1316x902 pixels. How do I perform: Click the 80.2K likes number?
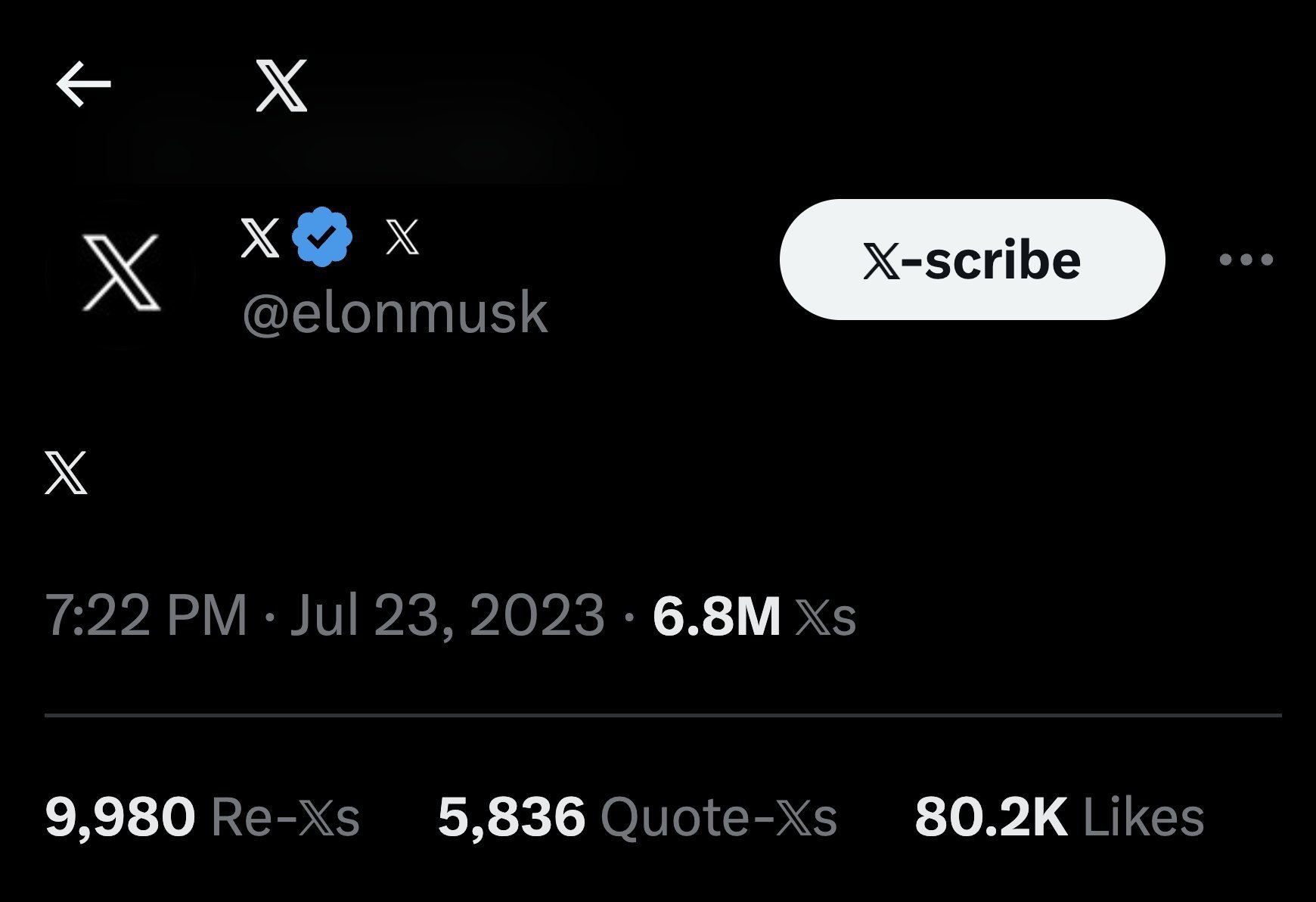click(x=991, y=817)
